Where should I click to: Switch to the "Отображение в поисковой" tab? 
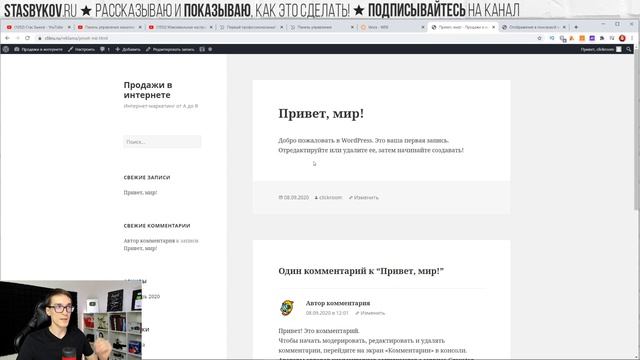(534, 27)
